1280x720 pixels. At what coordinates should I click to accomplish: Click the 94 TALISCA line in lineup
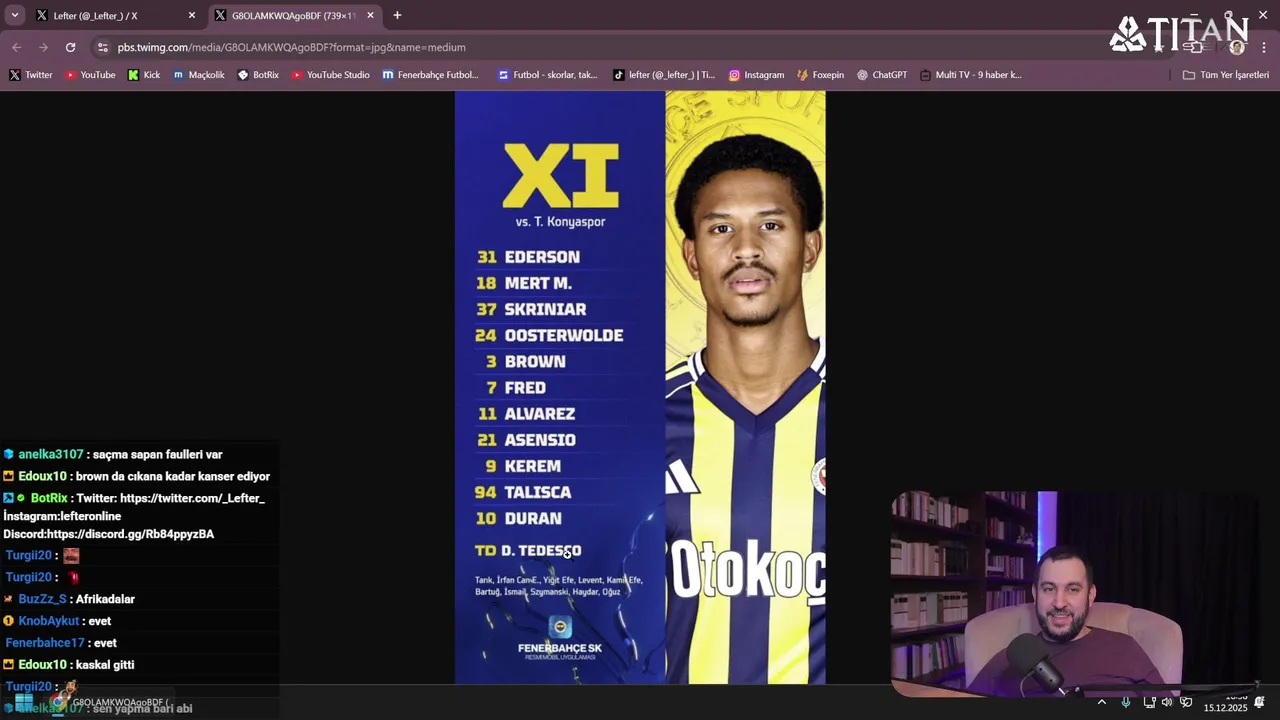click(x=523, y=492)
